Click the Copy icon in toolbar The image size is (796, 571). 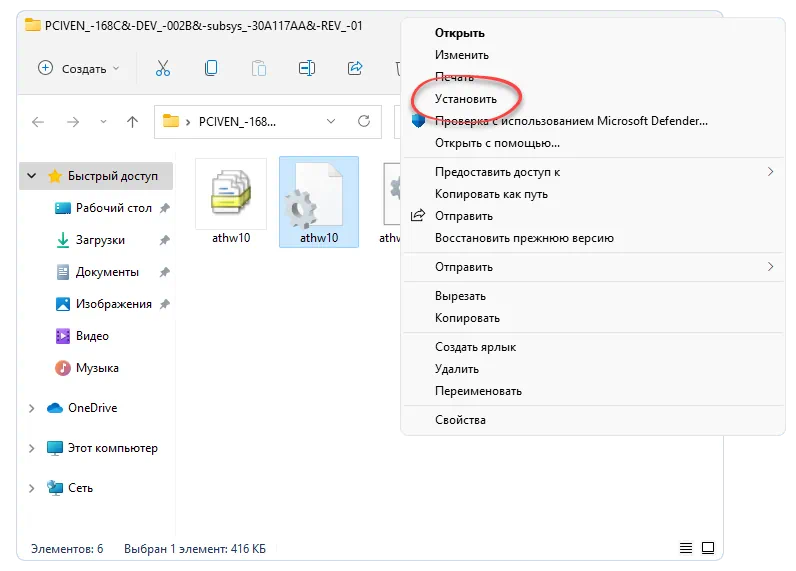tap(211, 68)
